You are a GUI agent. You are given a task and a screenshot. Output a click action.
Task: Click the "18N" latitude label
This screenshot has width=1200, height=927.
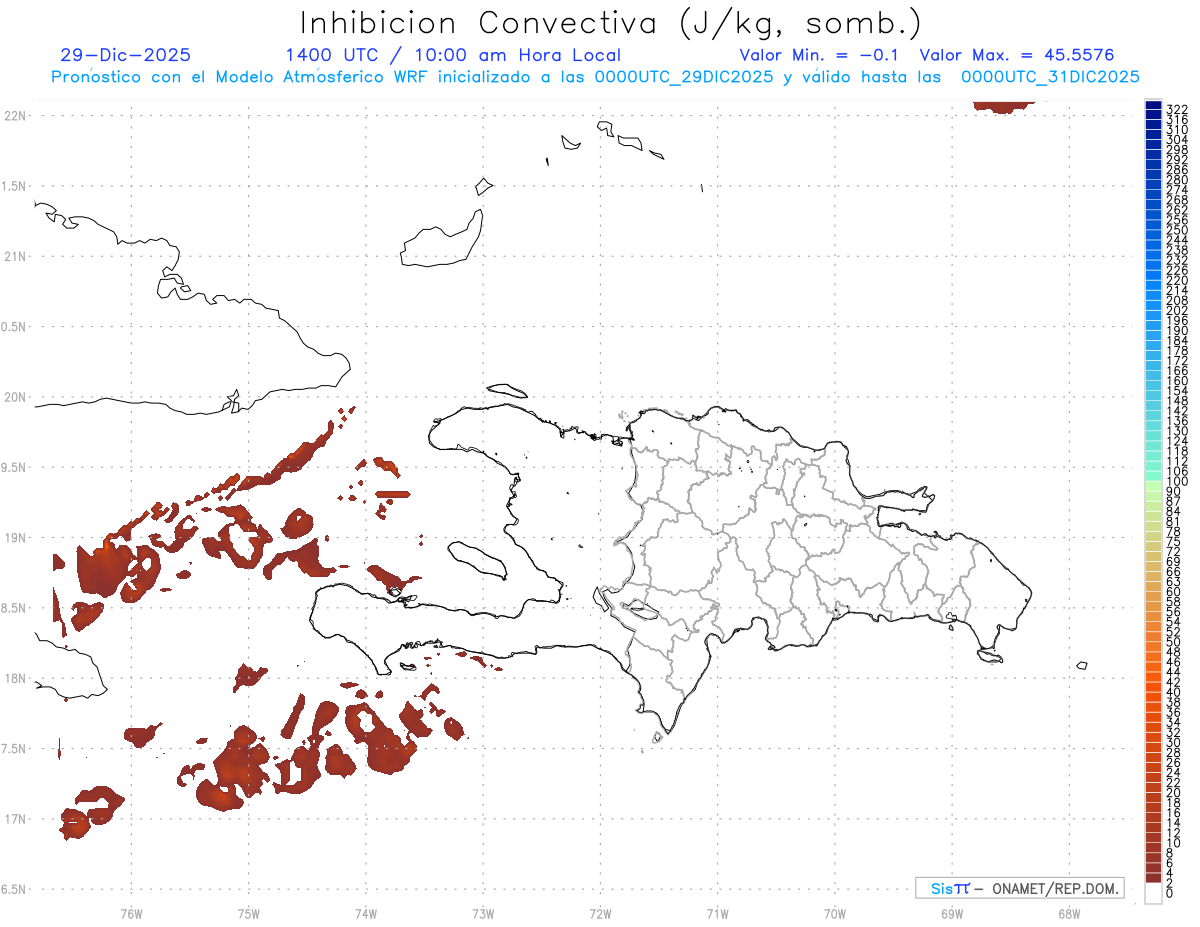[x=15, y=678]
